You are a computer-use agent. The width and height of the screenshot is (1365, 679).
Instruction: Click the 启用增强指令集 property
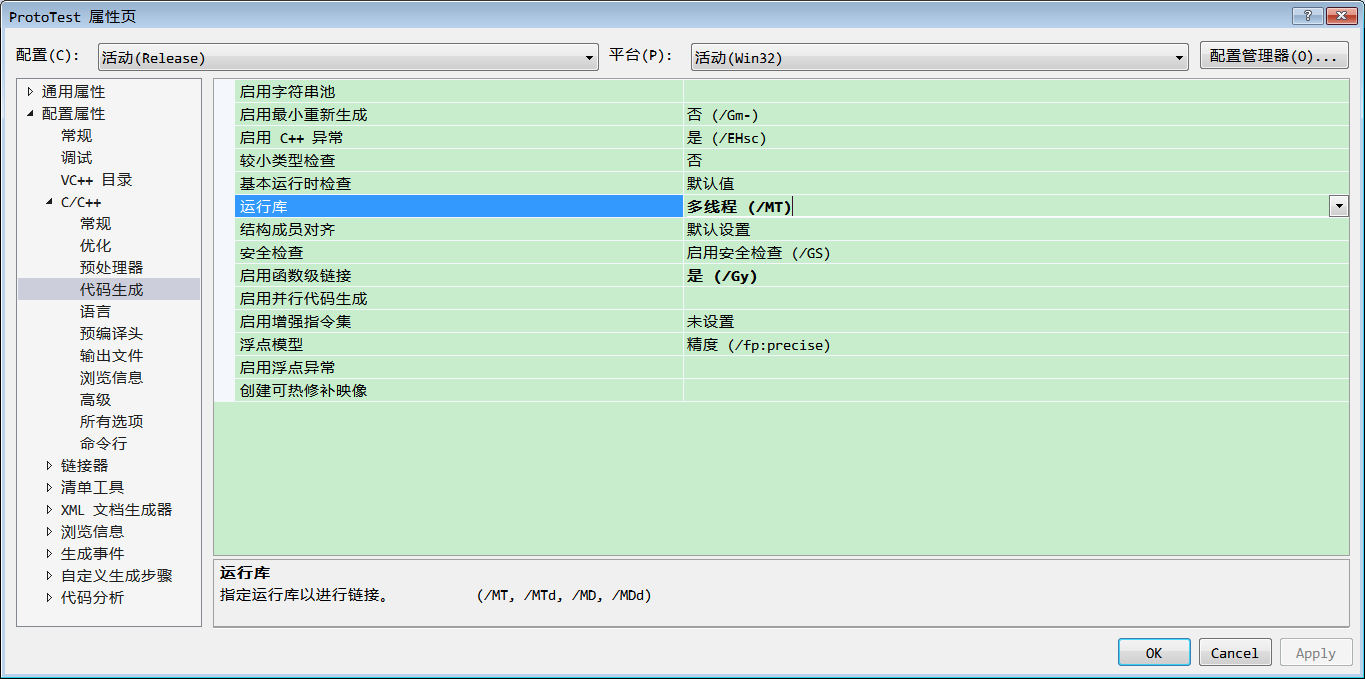pos(459,322)
